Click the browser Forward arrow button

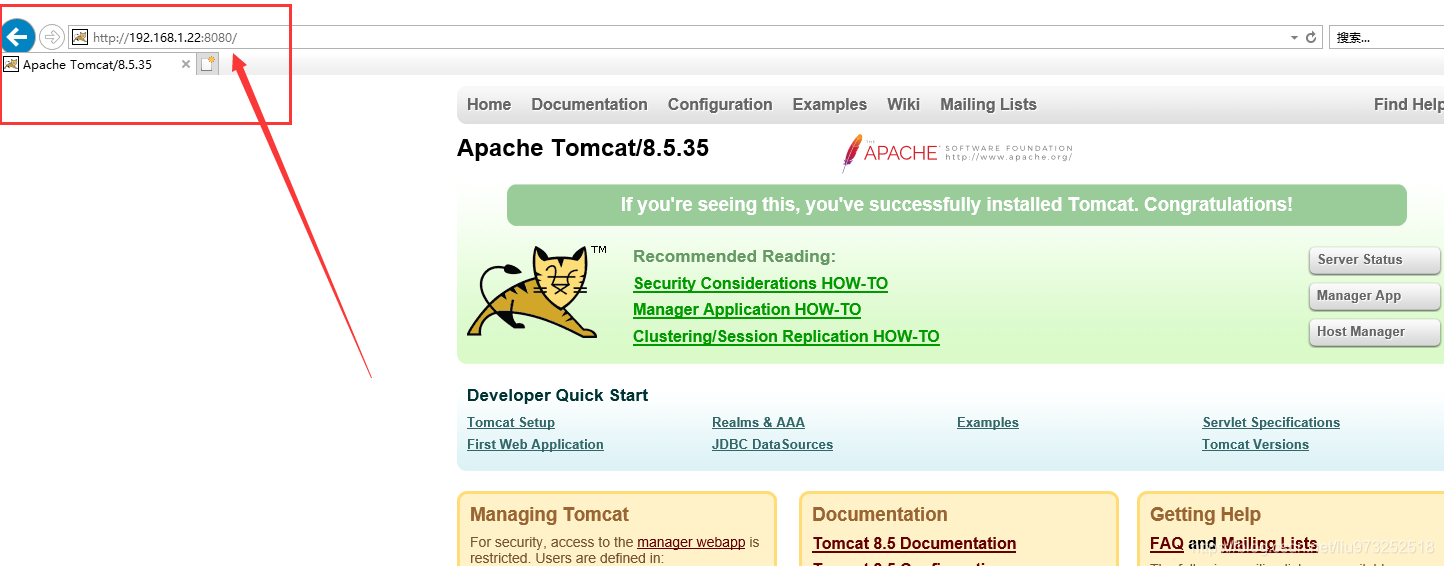pos(52,37)
